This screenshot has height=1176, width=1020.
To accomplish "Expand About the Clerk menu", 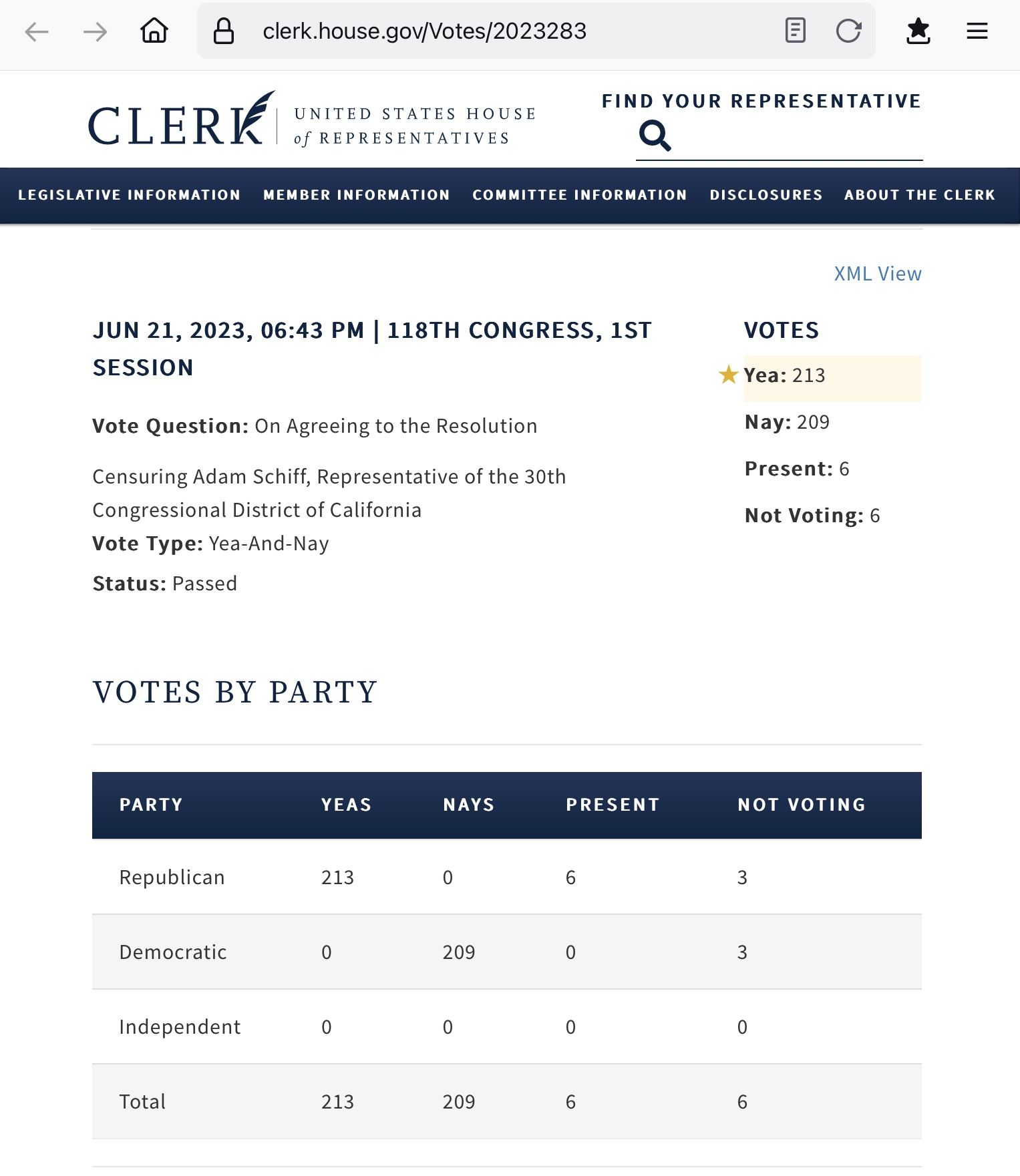I will [920, 195].
